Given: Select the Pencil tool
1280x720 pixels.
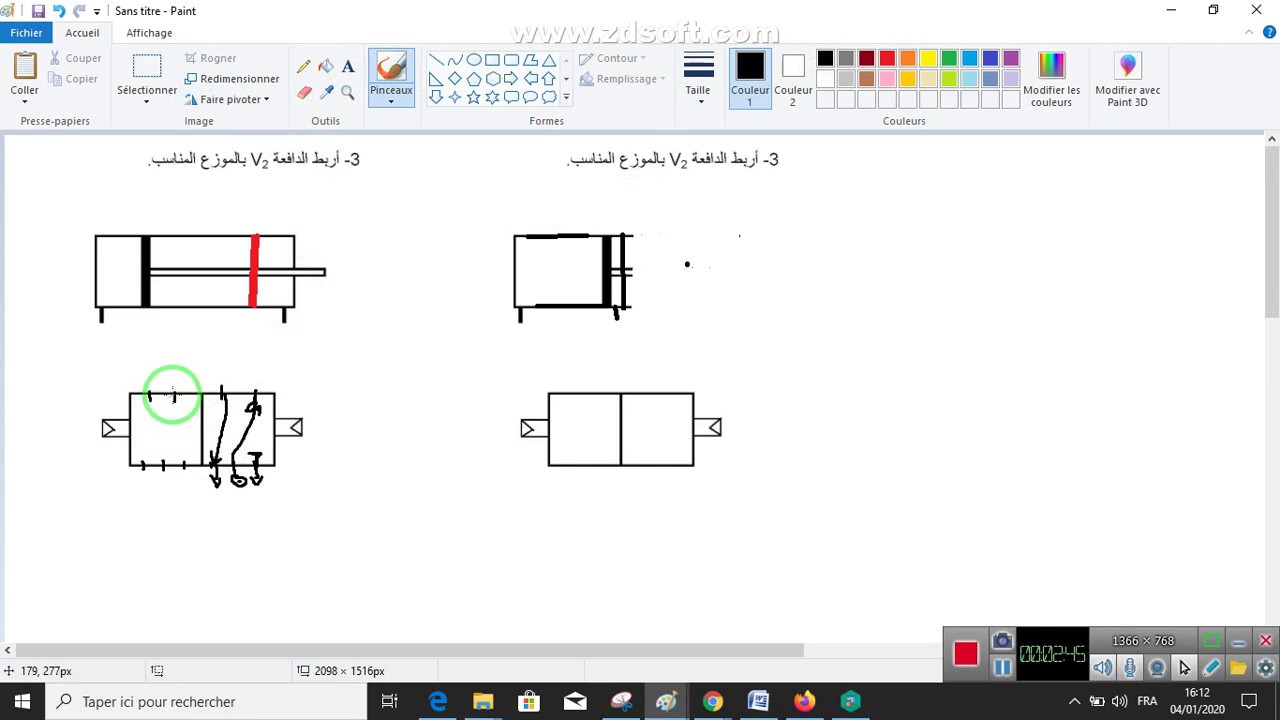Looking at the screenshot, I should coord(304,67).
